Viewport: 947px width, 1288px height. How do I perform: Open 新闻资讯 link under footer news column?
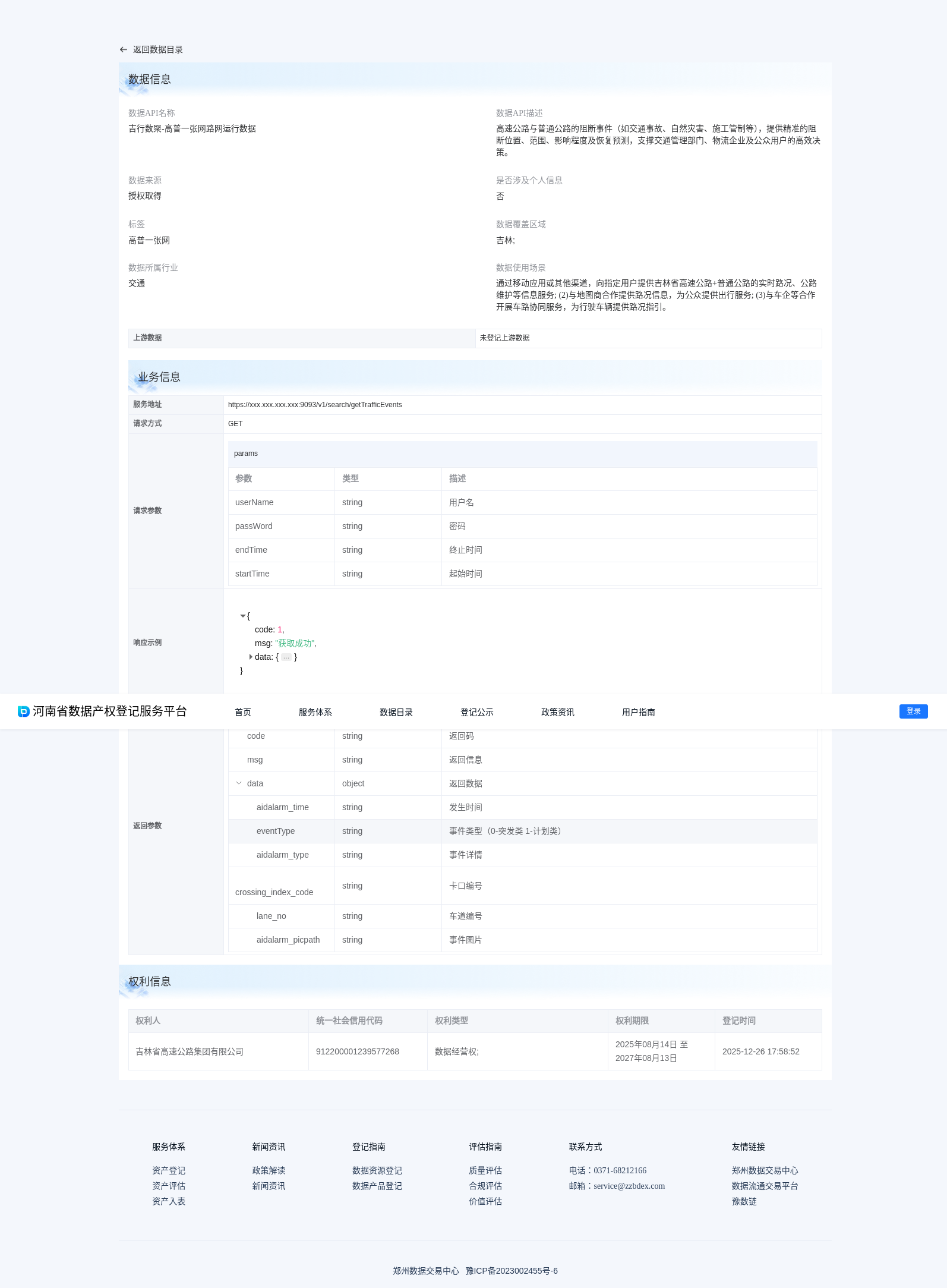point(269,1186)
